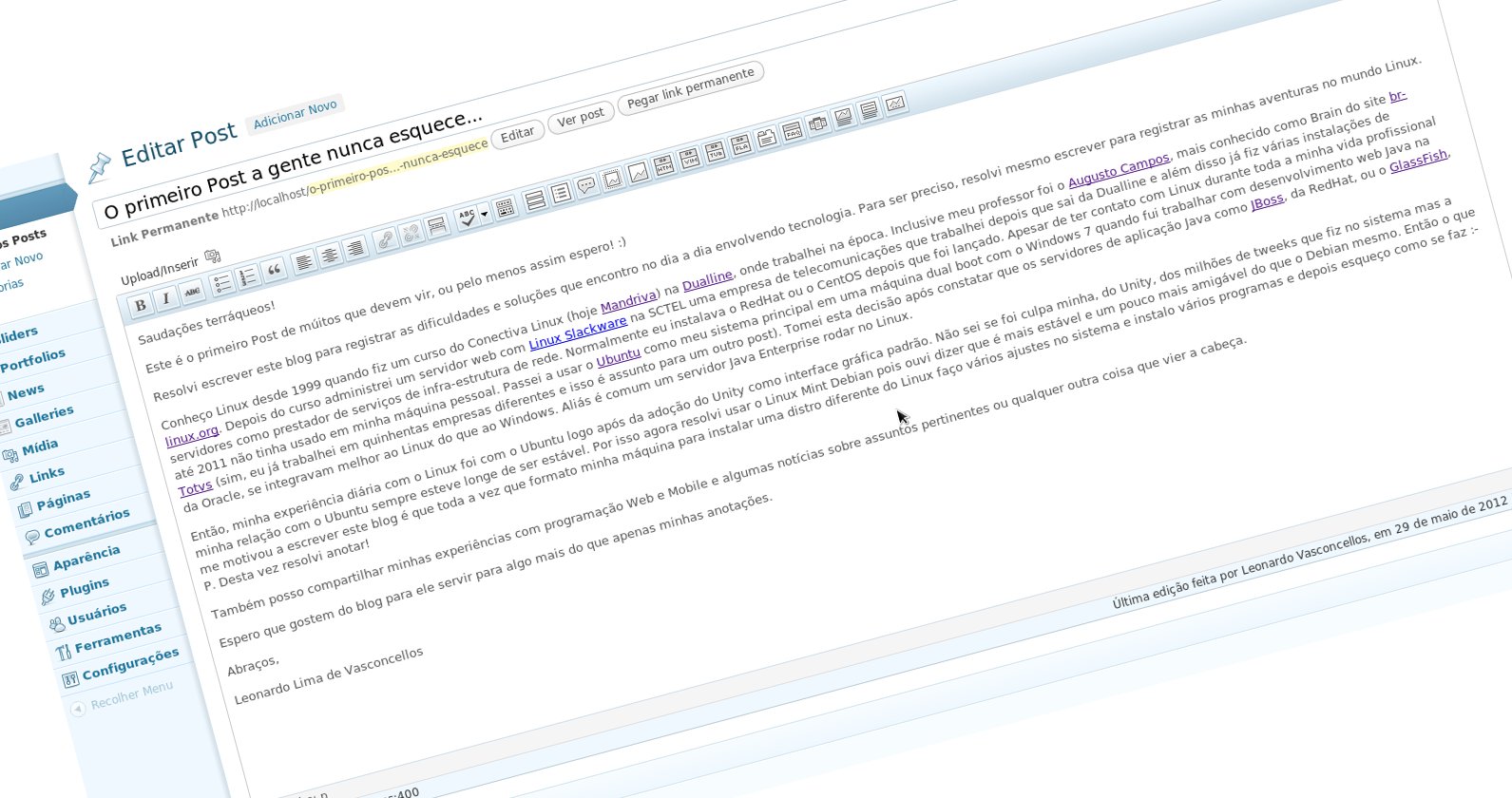Click the Ver post button
This screenshot has width=1512, height=798.
pos(581,118)
